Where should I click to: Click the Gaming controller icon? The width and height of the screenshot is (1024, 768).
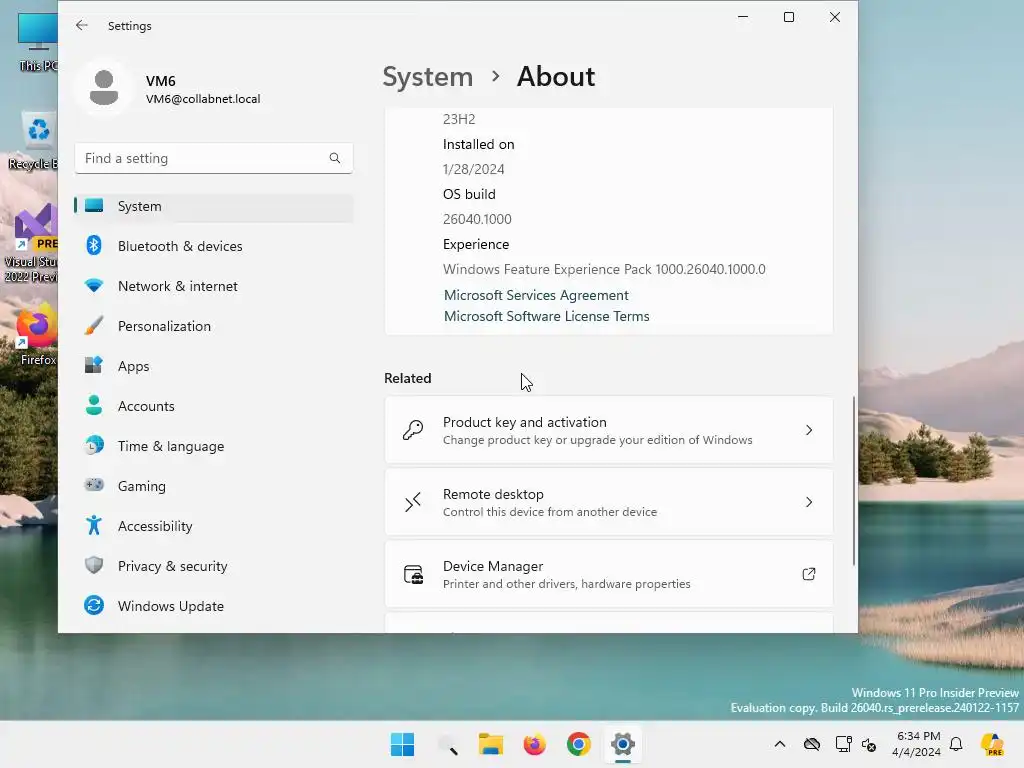[x=94, y=485]
